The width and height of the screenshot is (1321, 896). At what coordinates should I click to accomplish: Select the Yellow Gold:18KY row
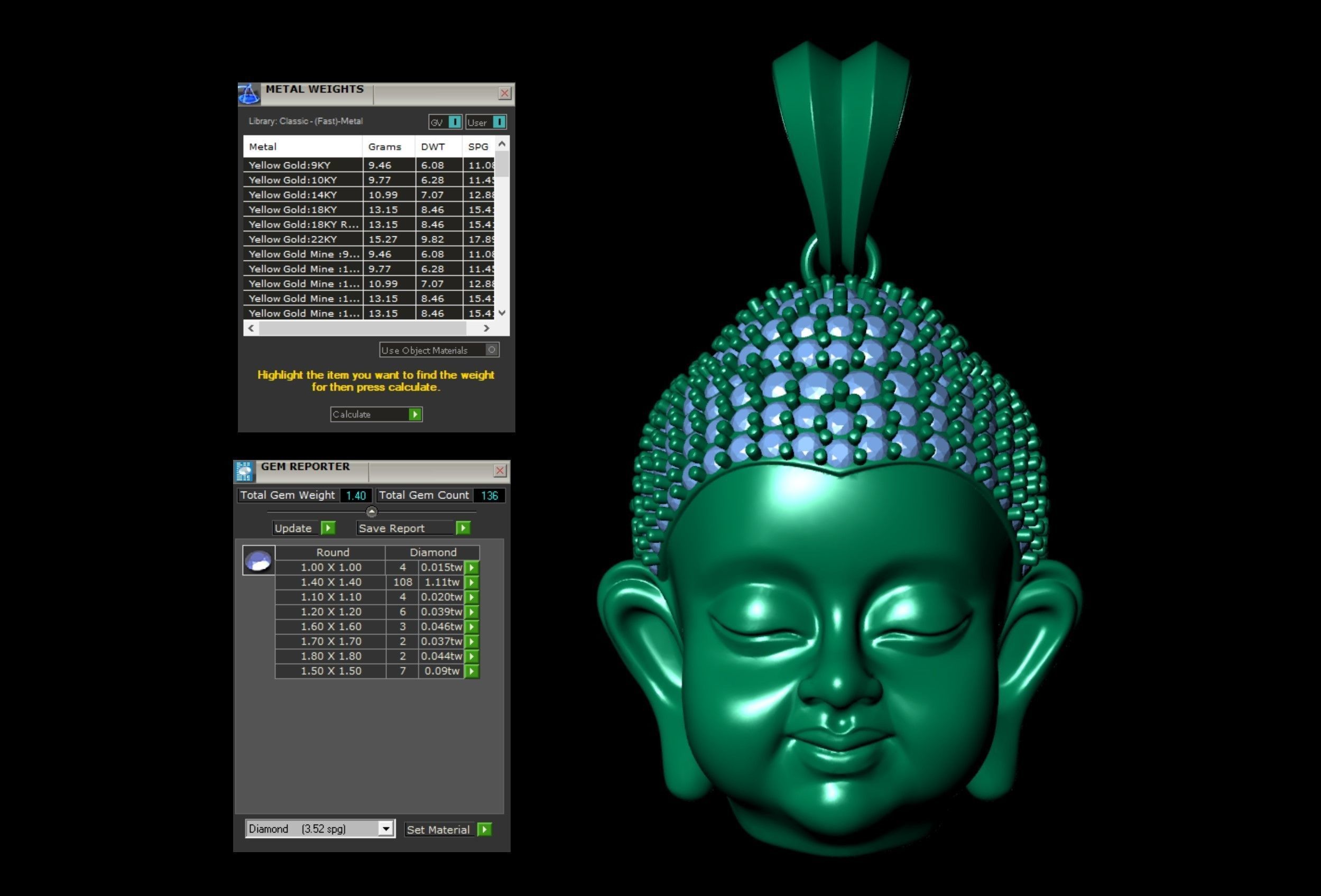click(x=369, y=209)
